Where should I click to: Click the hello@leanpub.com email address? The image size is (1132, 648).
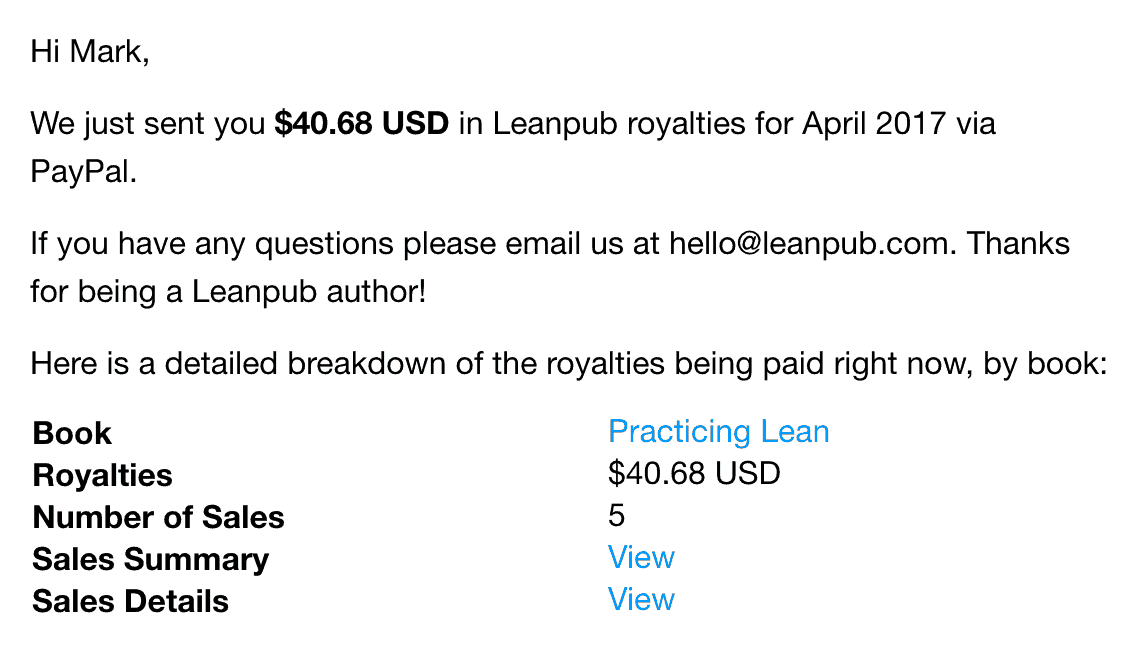click(808, 244)
